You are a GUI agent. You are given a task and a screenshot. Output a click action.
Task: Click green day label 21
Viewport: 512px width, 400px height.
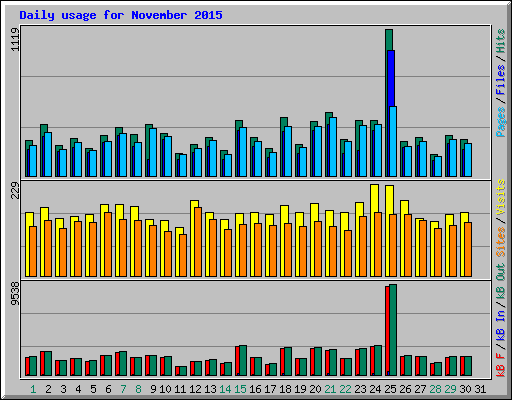click(x=330, y=389)
